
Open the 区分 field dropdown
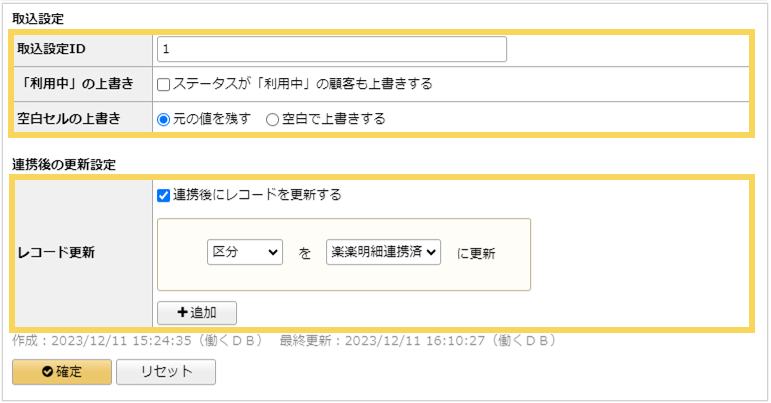pyautogui.click(x=245, y=253)
